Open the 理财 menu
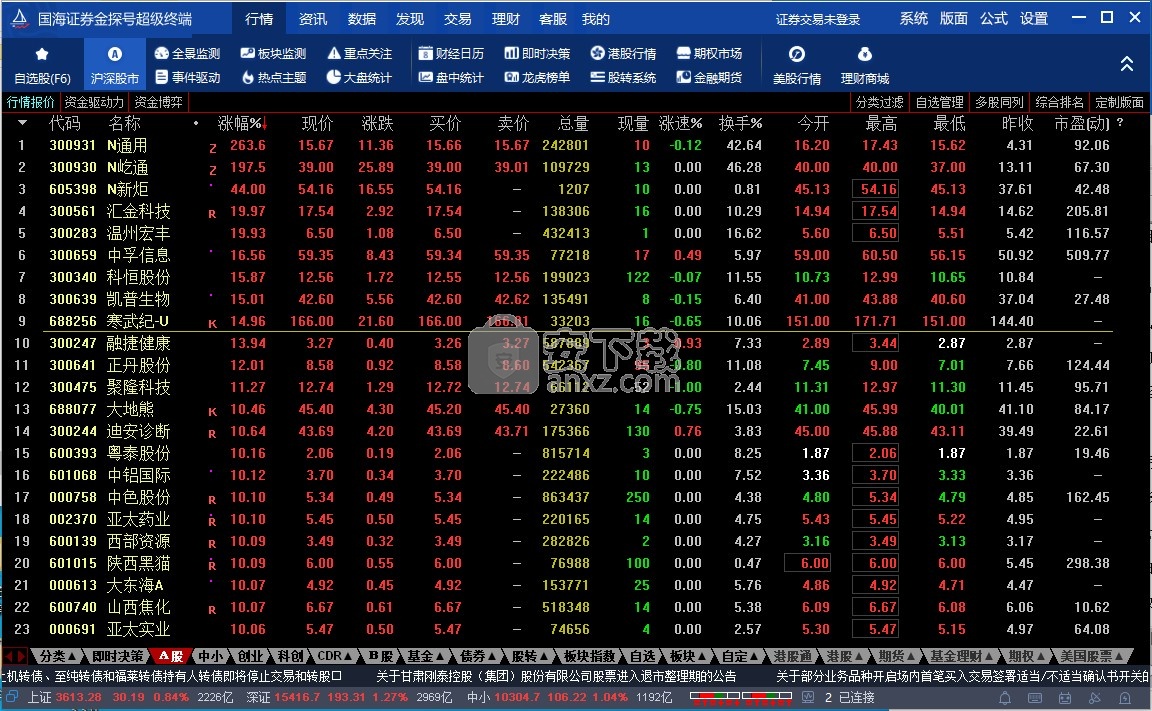 (505, 19)
